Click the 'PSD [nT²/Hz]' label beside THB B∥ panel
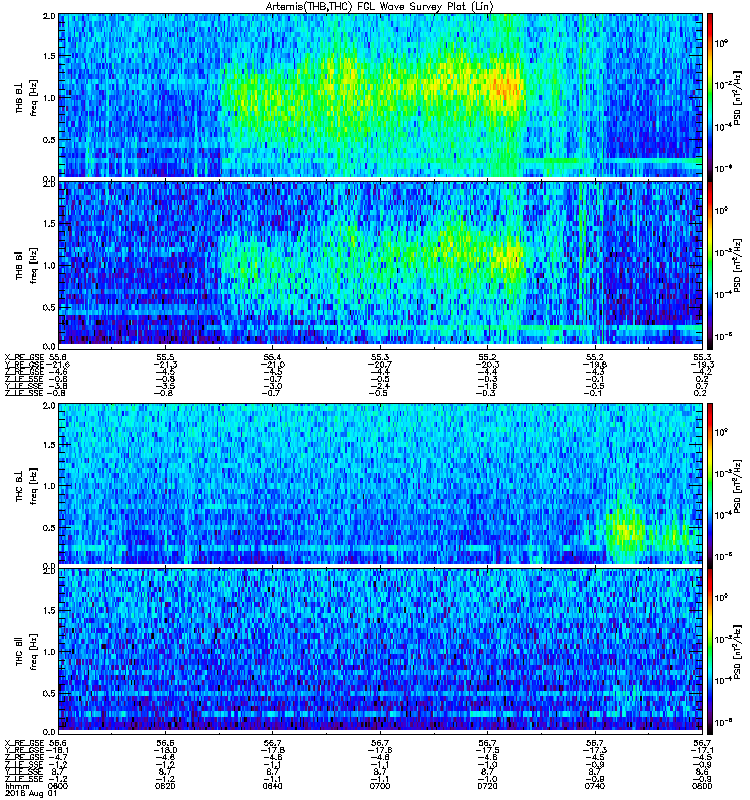The image size is (750, 800). (737, 266)
